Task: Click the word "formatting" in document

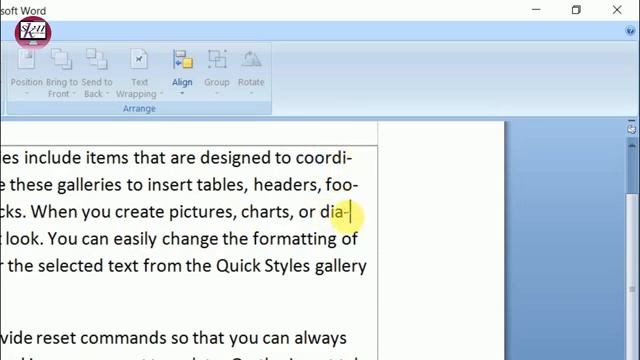Action: click(295, 239)
